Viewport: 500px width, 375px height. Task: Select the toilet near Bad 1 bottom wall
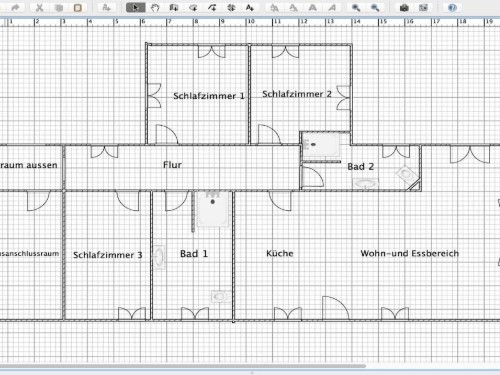pyautogui.click(x=220, y=296)
